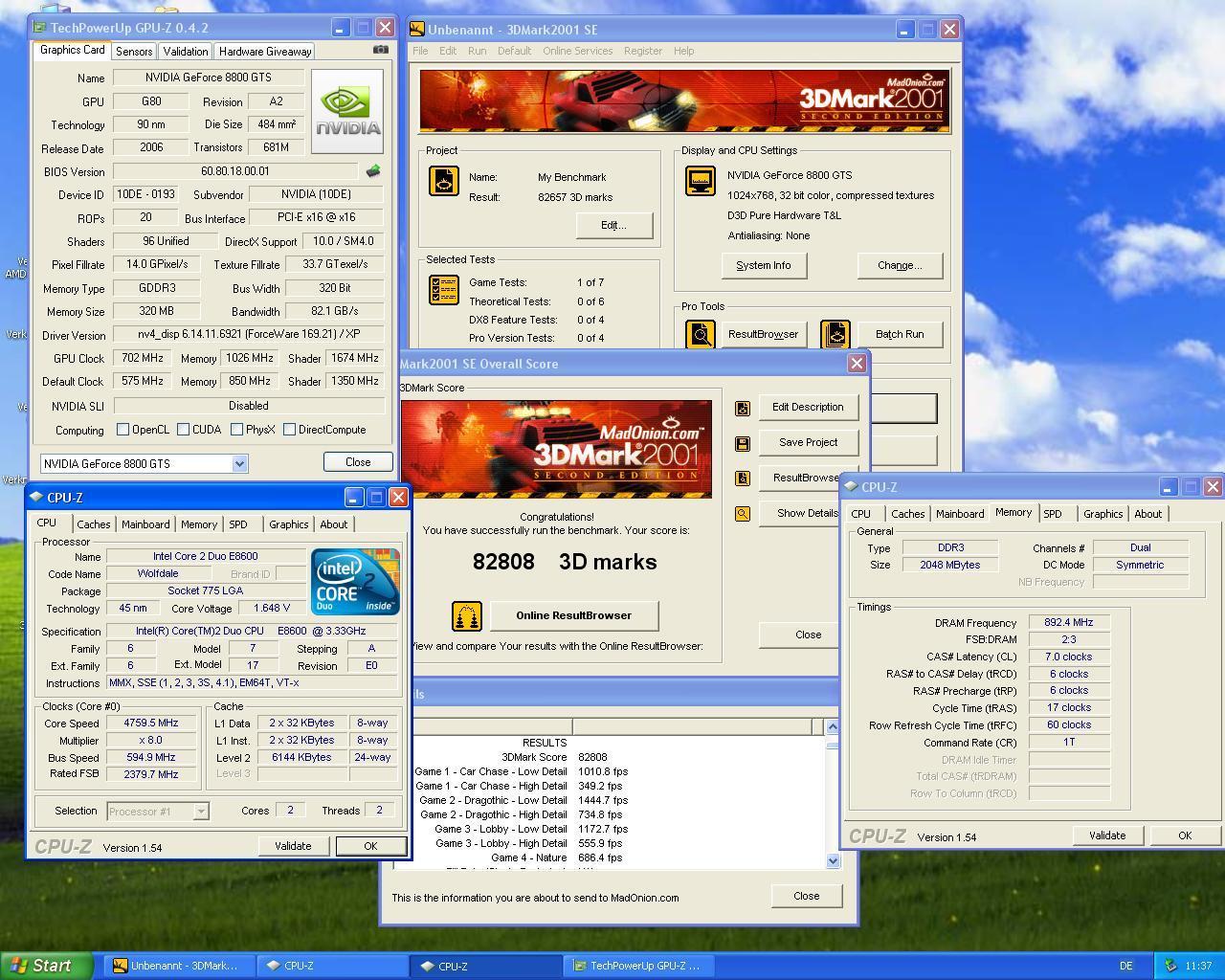Open the Hardware Giveaway tab
Image resolution: width=1225 pixels, height=980 pixels.
tap(264, 52)
